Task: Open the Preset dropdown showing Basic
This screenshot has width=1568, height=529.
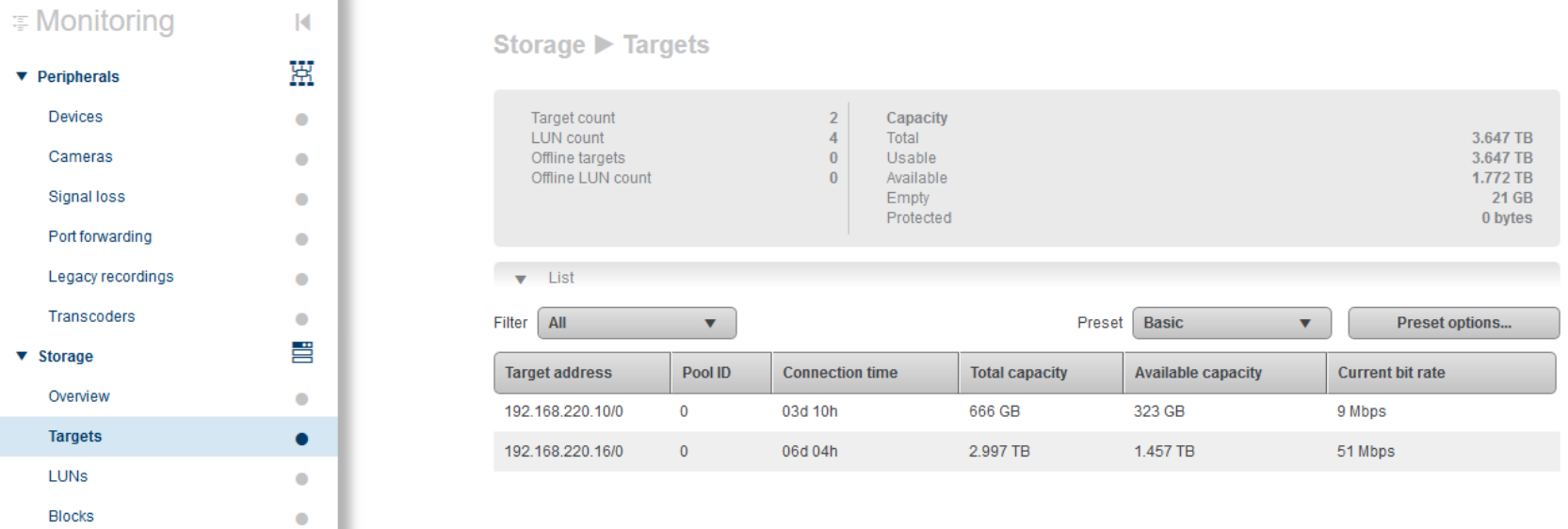Action: (x=1231, y=323)
